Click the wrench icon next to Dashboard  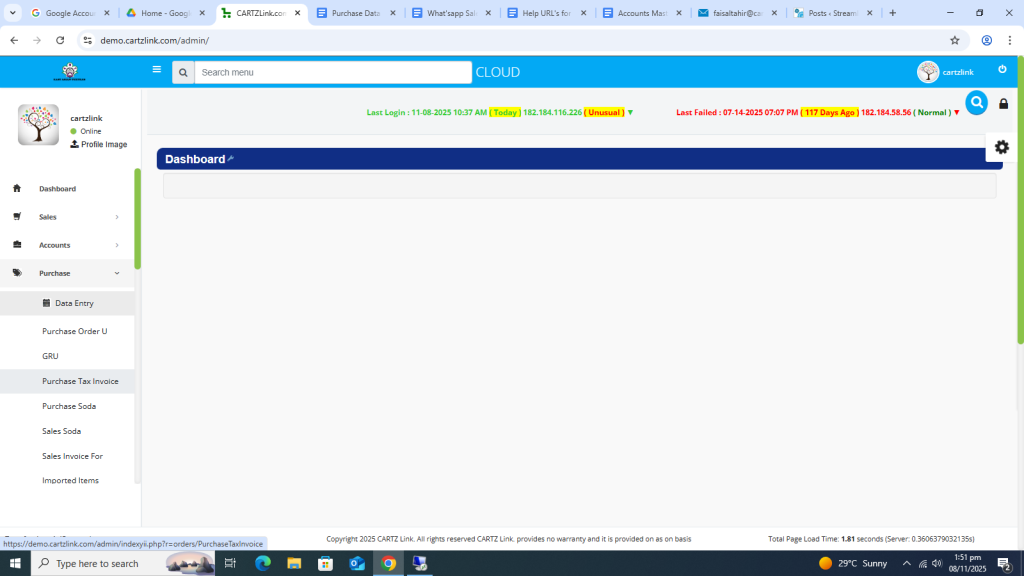tap(231, 159)
